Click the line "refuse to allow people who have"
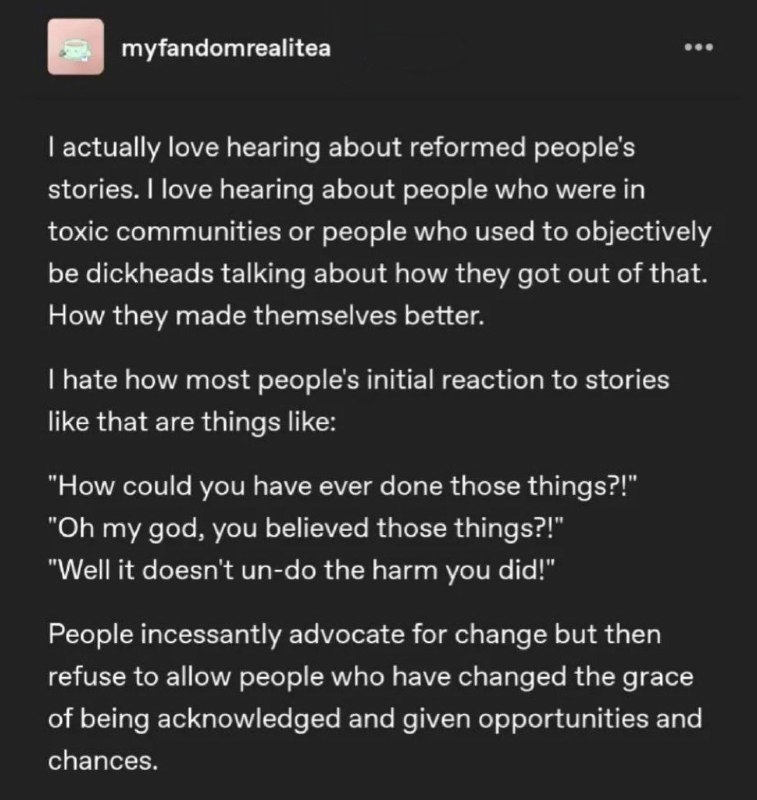This screenshot has height=800, width=757. click(370, 677)
